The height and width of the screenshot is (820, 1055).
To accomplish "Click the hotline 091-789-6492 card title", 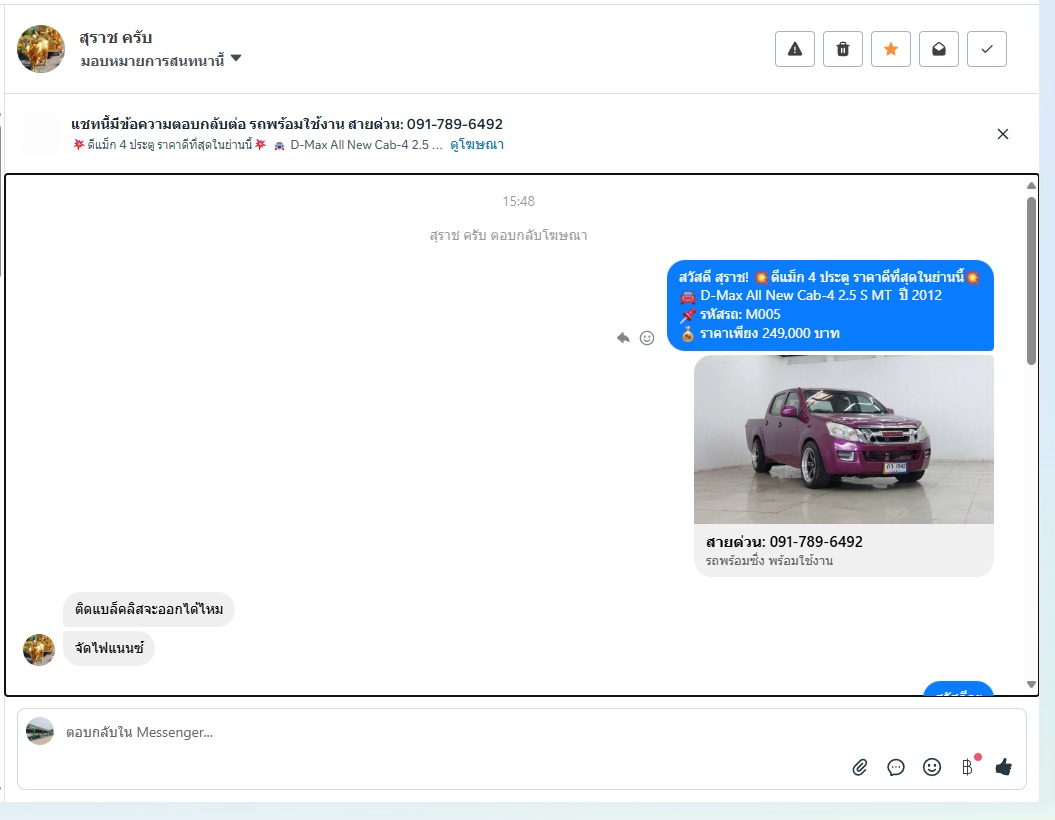I will 784,542.
